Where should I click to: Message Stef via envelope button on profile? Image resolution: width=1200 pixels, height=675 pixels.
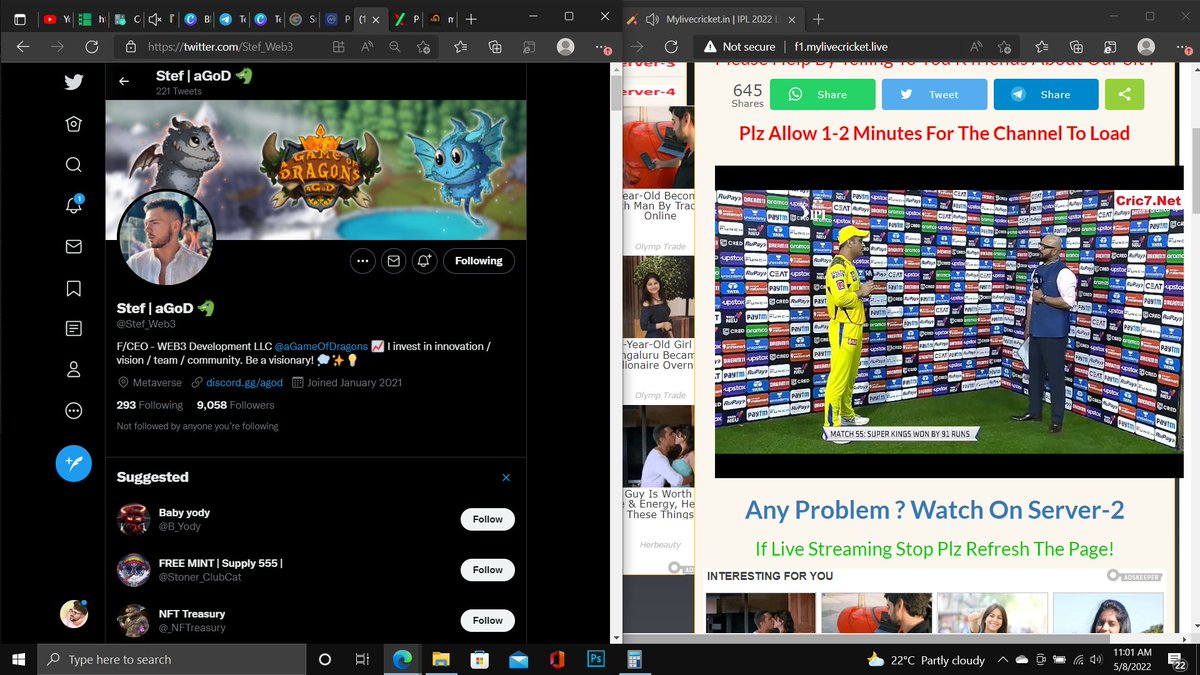tap(393, 261)
